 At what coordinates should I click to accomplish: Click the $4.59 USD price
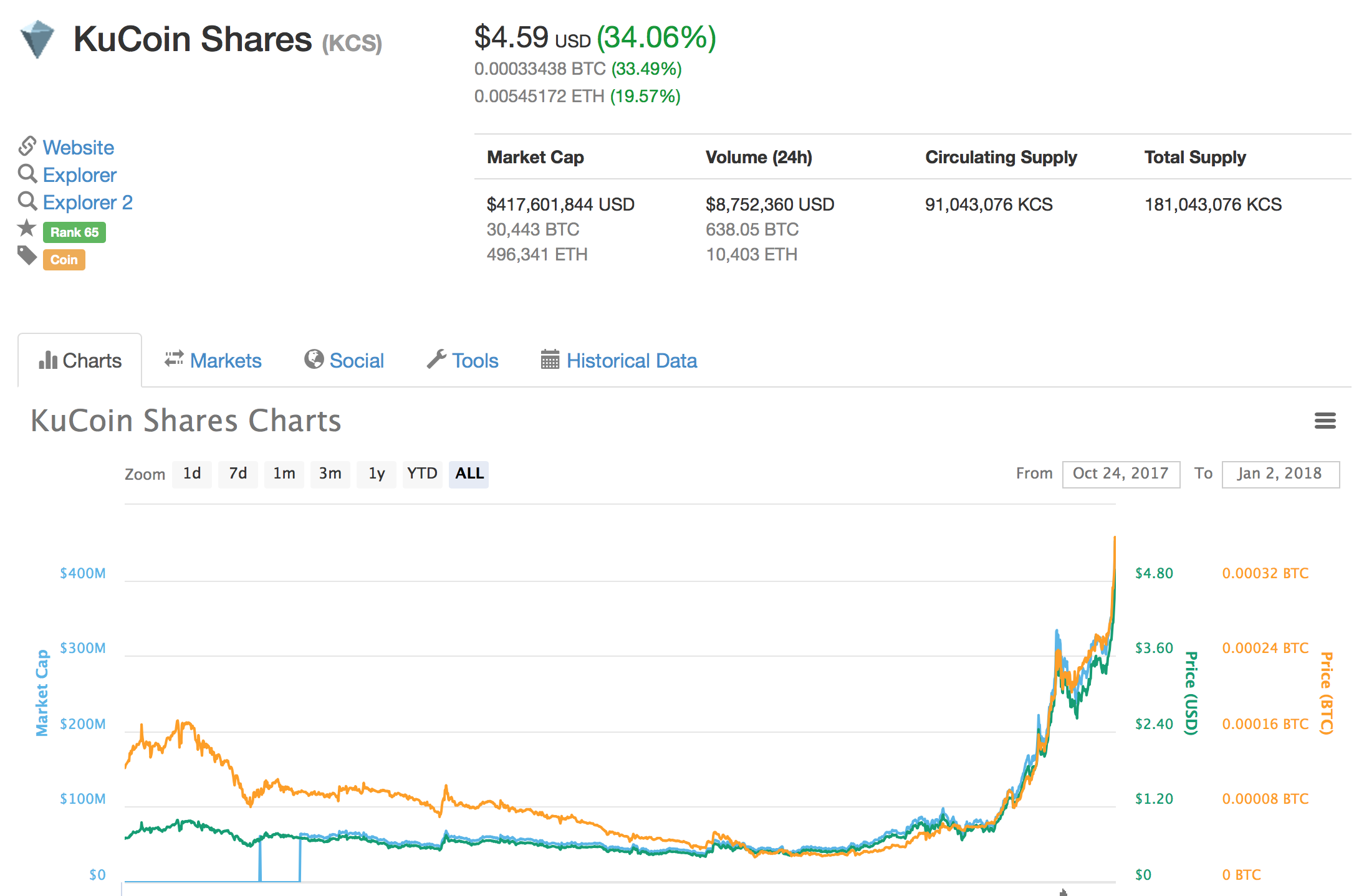(532, 37)
